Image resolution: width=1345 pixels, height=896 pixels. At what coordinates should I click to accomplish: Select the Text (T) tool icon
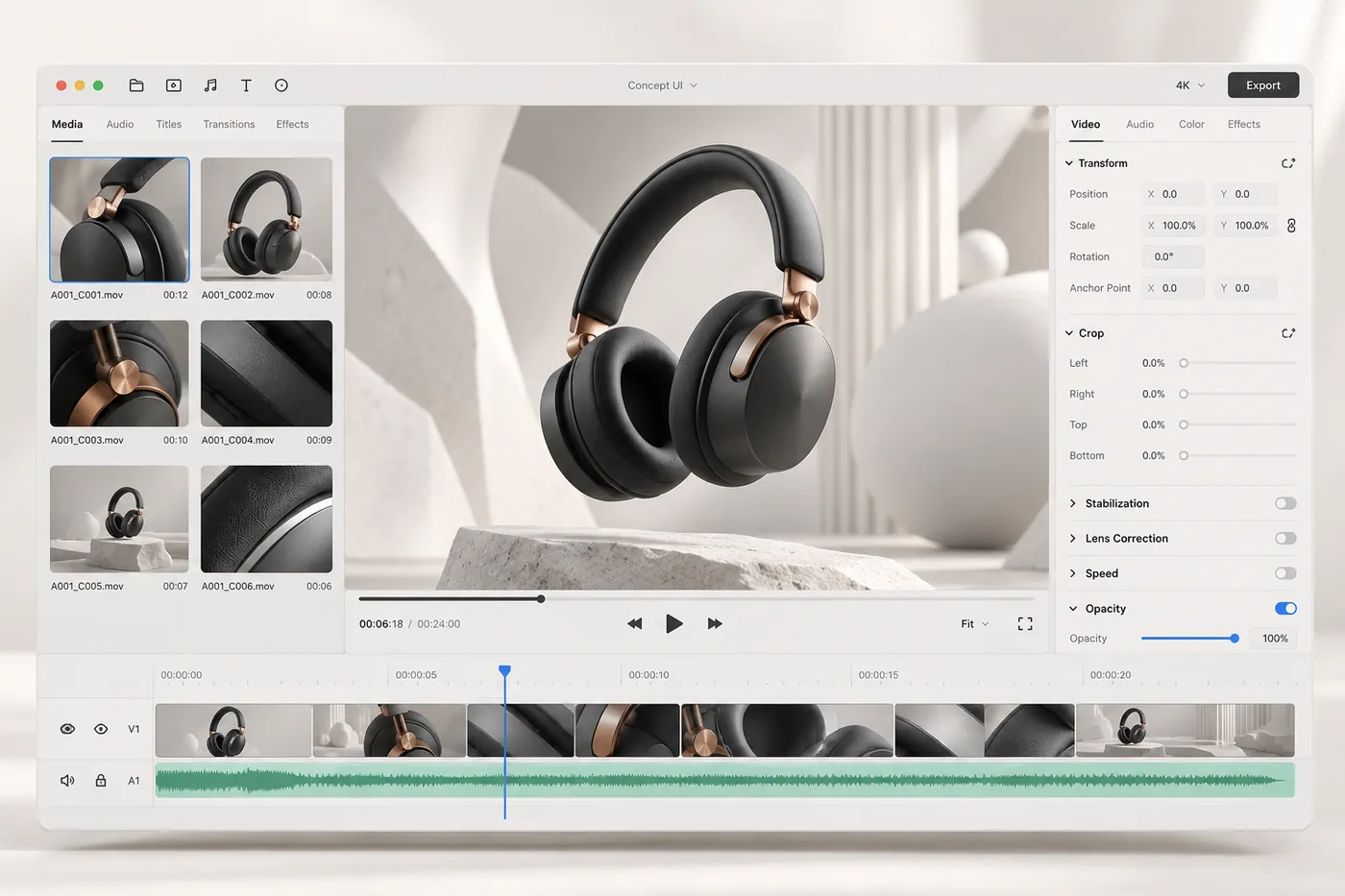coord(246,85)
